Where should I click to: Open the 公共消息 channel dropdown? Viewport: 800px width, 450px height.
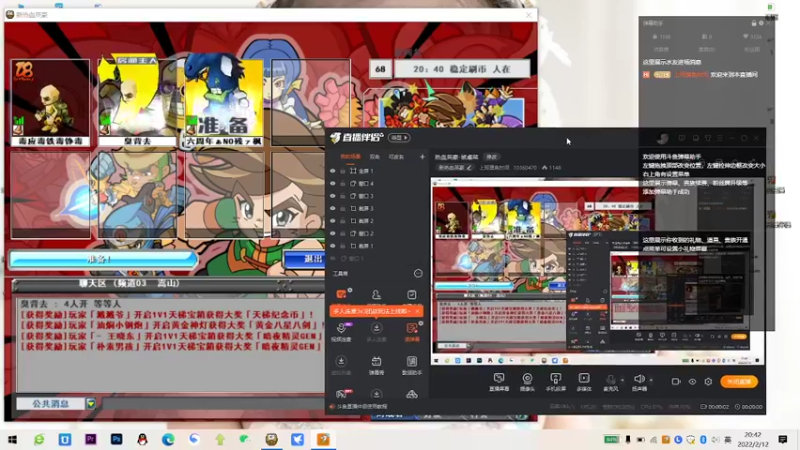(x=91, y=404)
